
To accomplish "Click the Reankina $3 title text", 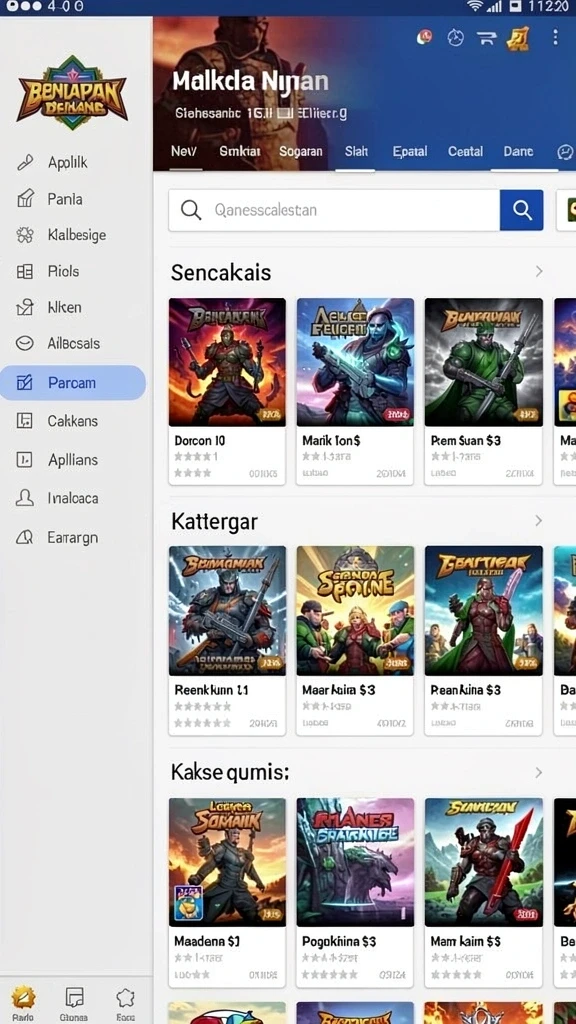I will point(466,690).
